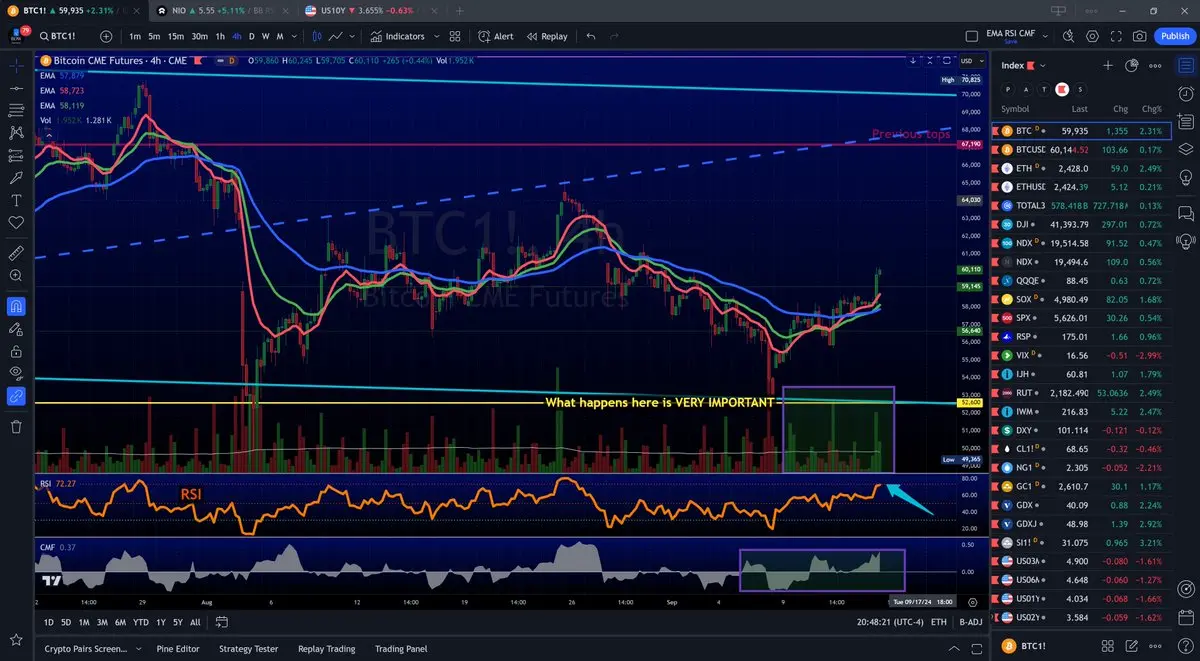
Task: Open the Alerts panel in right sidebar
Action: pos(1185,95)
